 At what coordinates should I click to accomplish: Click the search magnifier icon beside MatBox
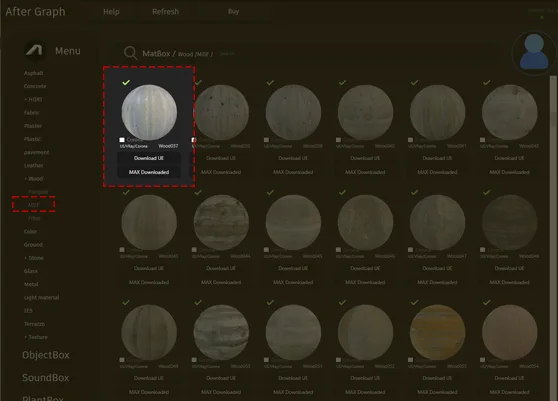pyautogui.click(x=130, y=53)
